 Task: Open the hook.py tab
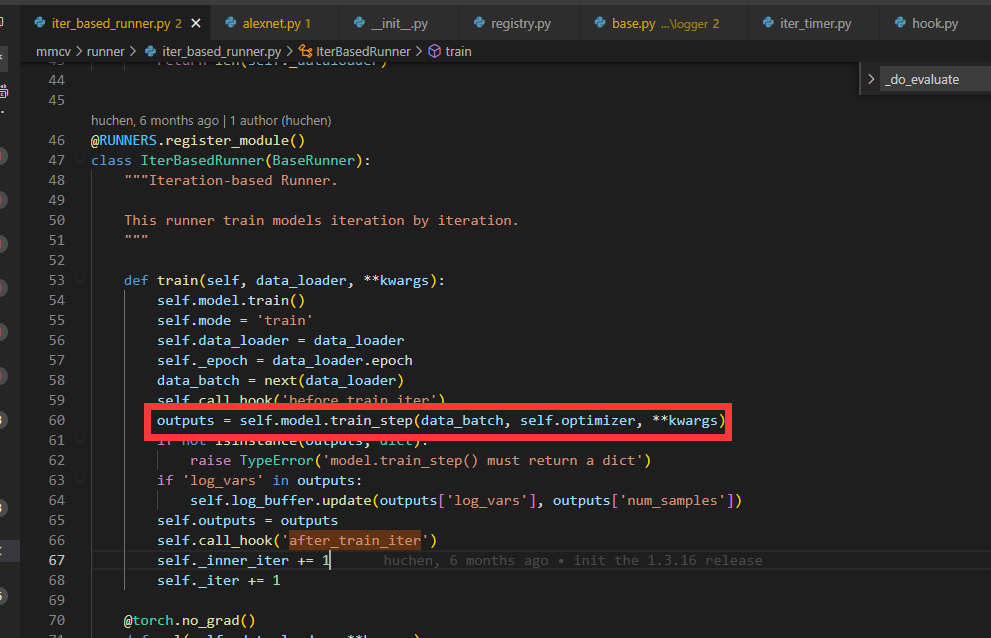[934, 23]
